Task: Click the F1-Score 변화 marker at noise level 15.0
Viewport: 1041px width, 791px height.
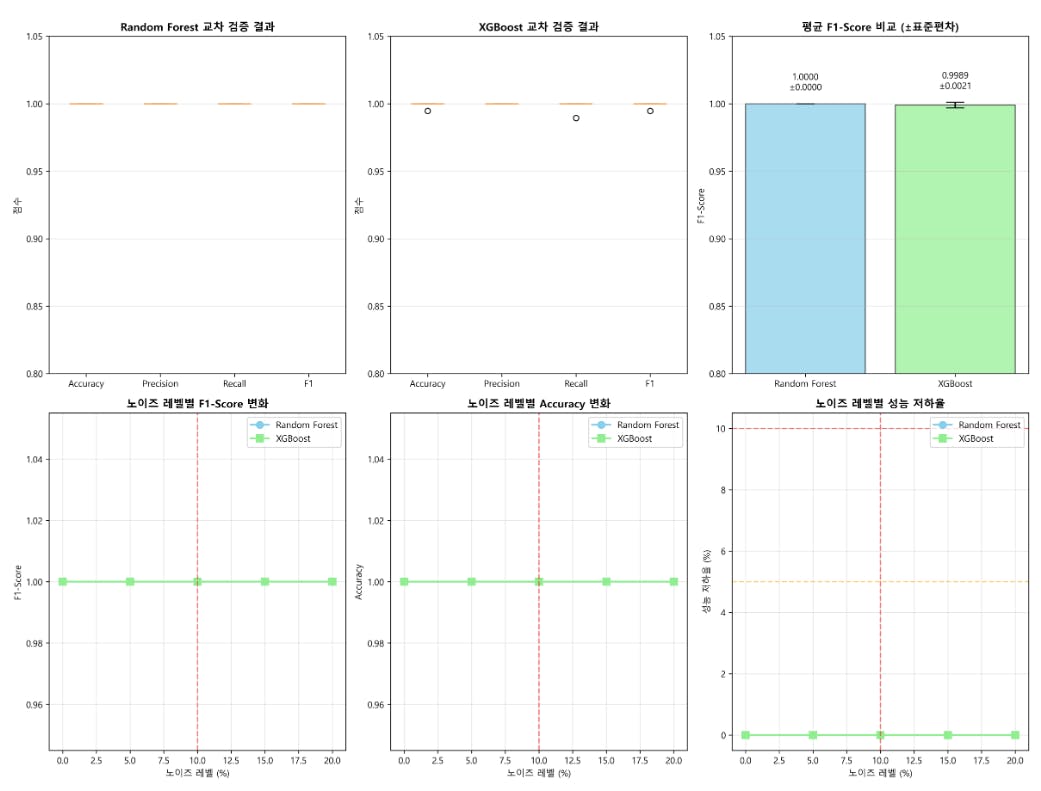Action: click(x=265, y=582)
